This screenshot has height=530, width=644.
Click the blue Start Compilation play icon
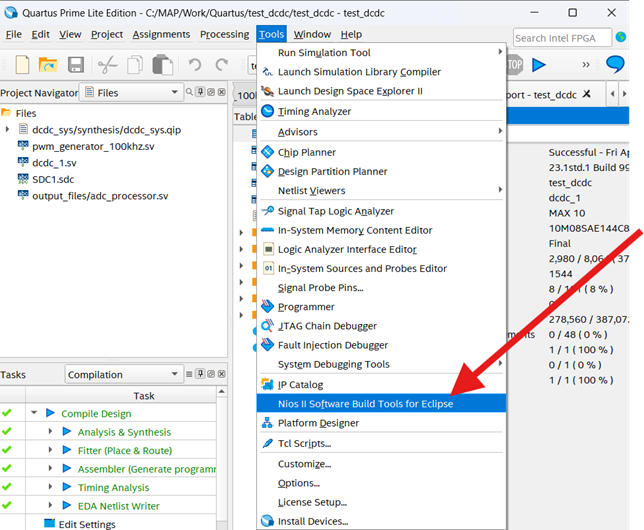click(538, 65)
